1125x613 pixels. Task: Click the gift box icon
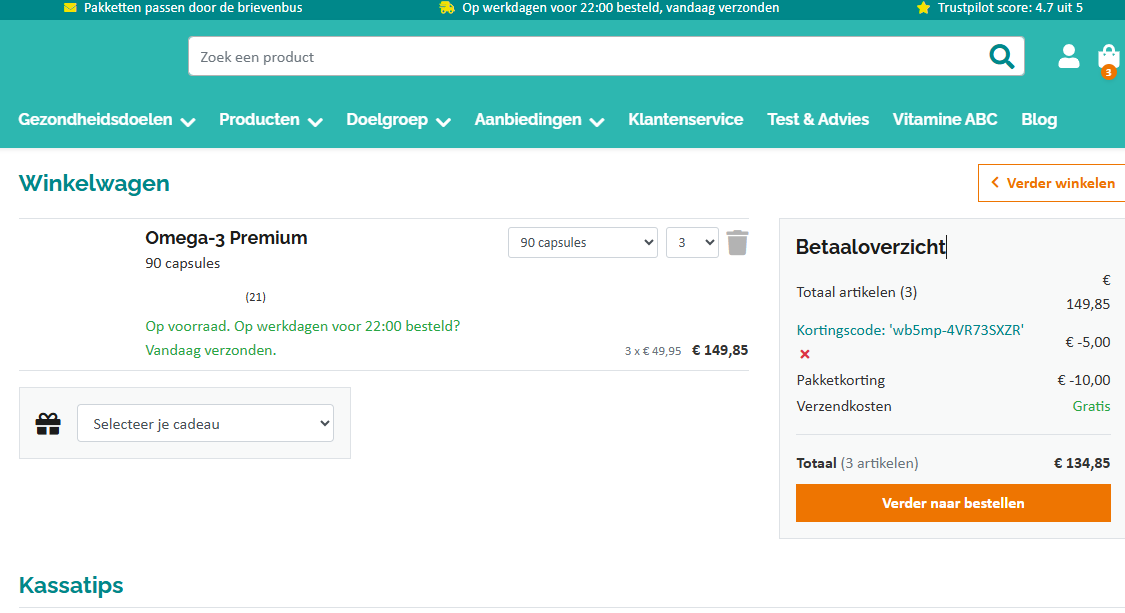(x=48, y=424)
